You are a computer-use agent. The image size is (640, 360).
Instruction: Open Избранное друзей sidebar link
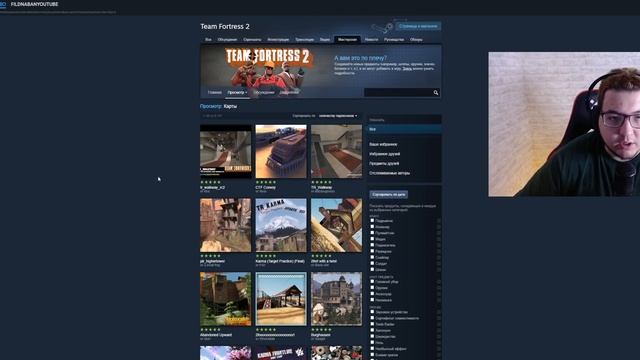tap(384, 154)
